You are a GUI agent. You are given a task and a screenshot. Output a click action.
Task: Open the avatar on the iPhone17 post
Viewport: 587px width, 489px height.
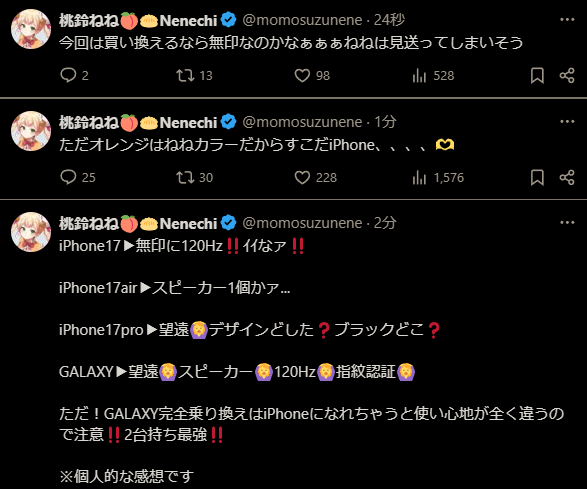pyautogui.click(x=31, y=232)
